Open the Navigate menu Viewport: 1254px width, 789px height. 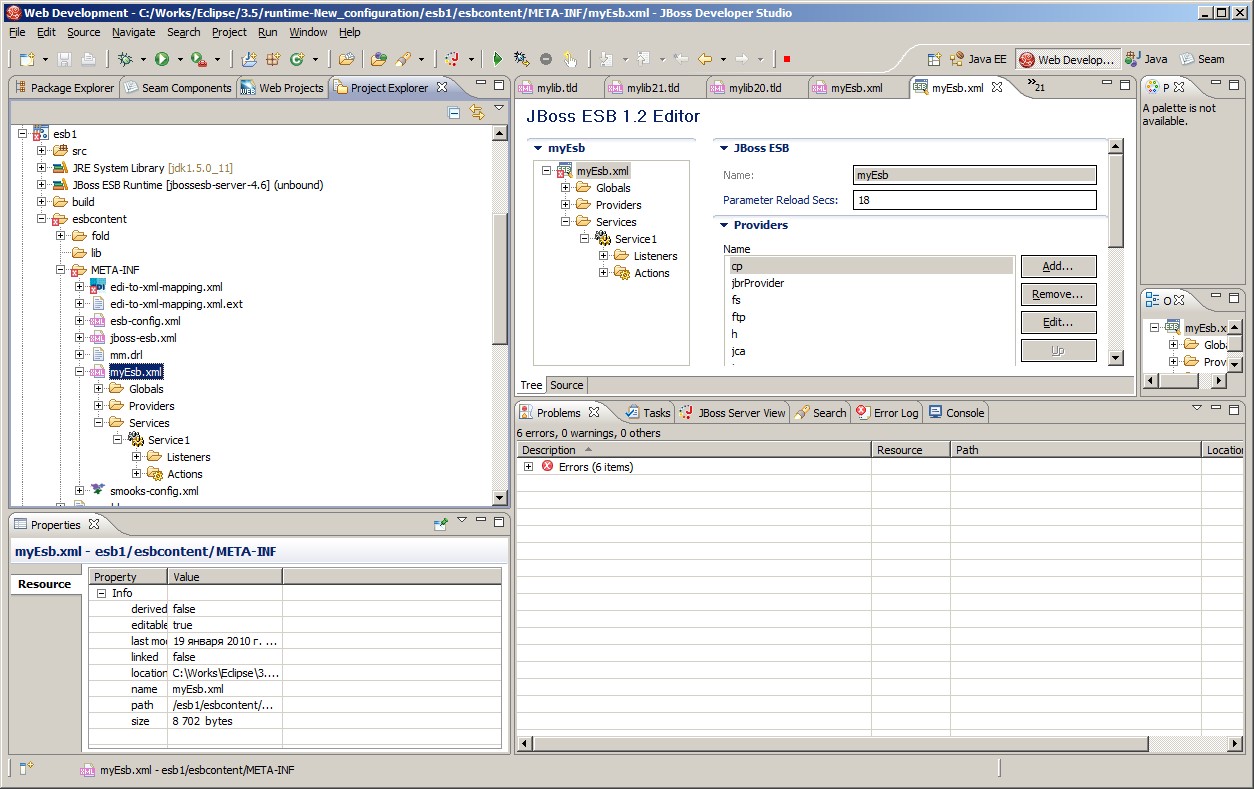point(133,32)
